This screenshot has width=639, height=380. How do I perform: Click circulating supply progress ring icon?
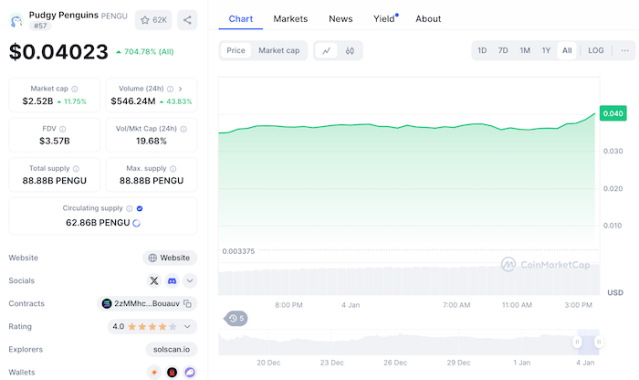click(137, 223)
